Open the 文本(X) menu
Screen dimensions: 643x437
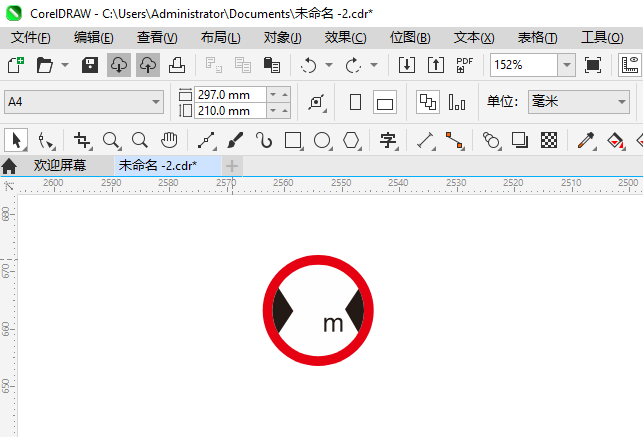(x=474, y=38)
